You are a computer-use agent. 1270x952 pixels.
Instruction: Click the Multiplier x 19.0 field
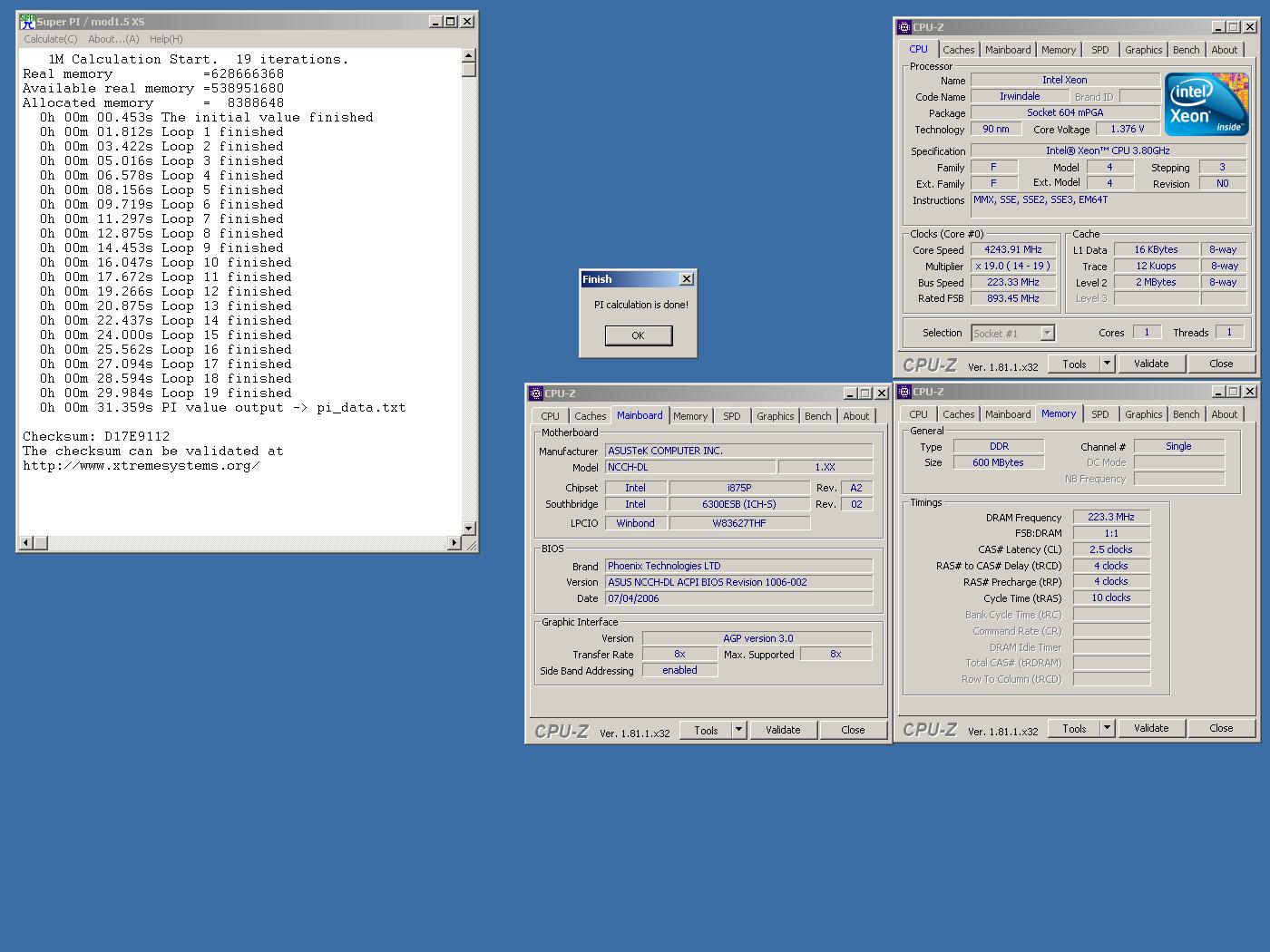coord(1013,266)
